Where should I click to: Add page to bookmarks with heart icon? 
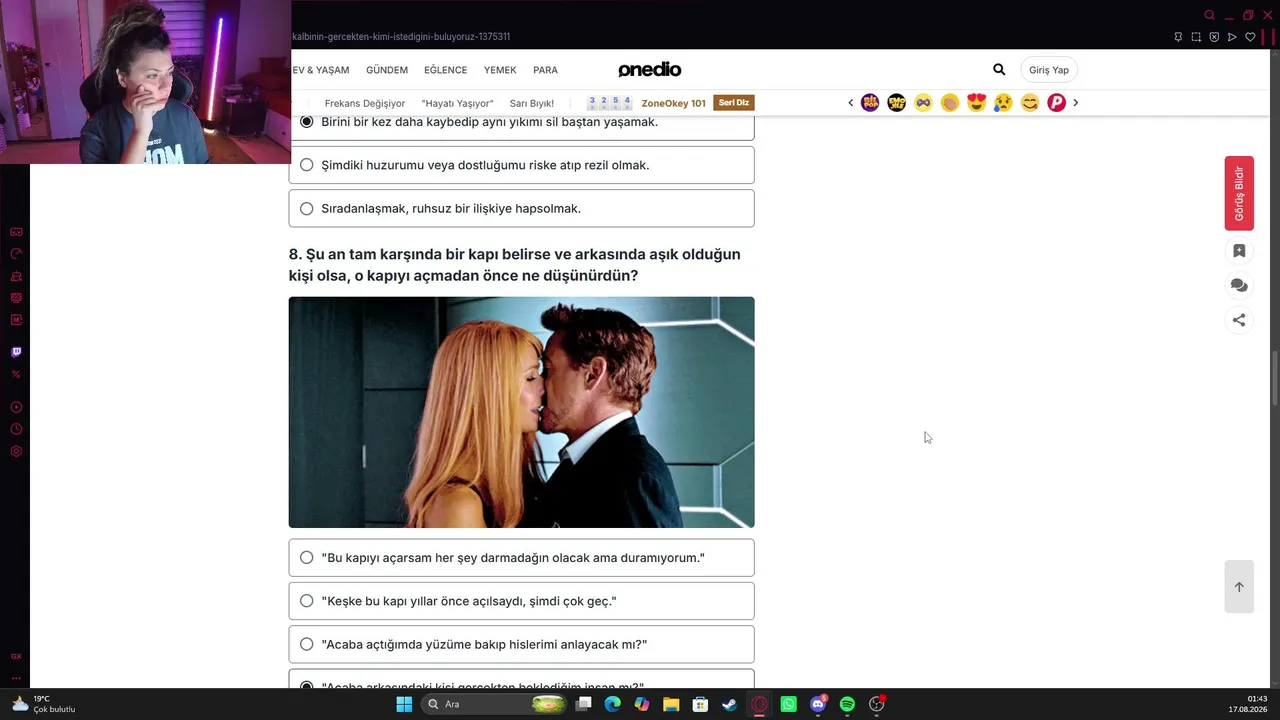pos(1250,37)
